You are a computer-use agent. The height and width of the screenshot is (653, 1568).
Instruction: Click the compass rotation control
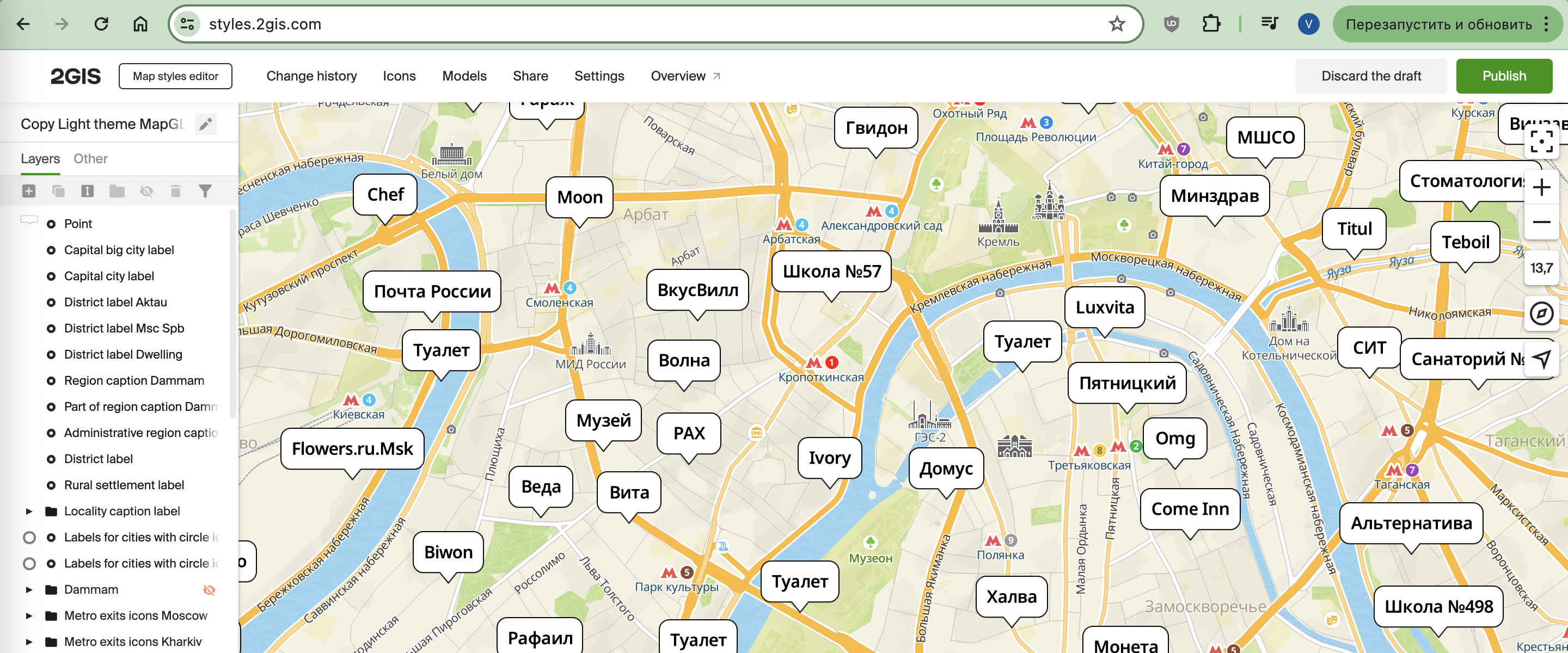[x=1541, y=313]
